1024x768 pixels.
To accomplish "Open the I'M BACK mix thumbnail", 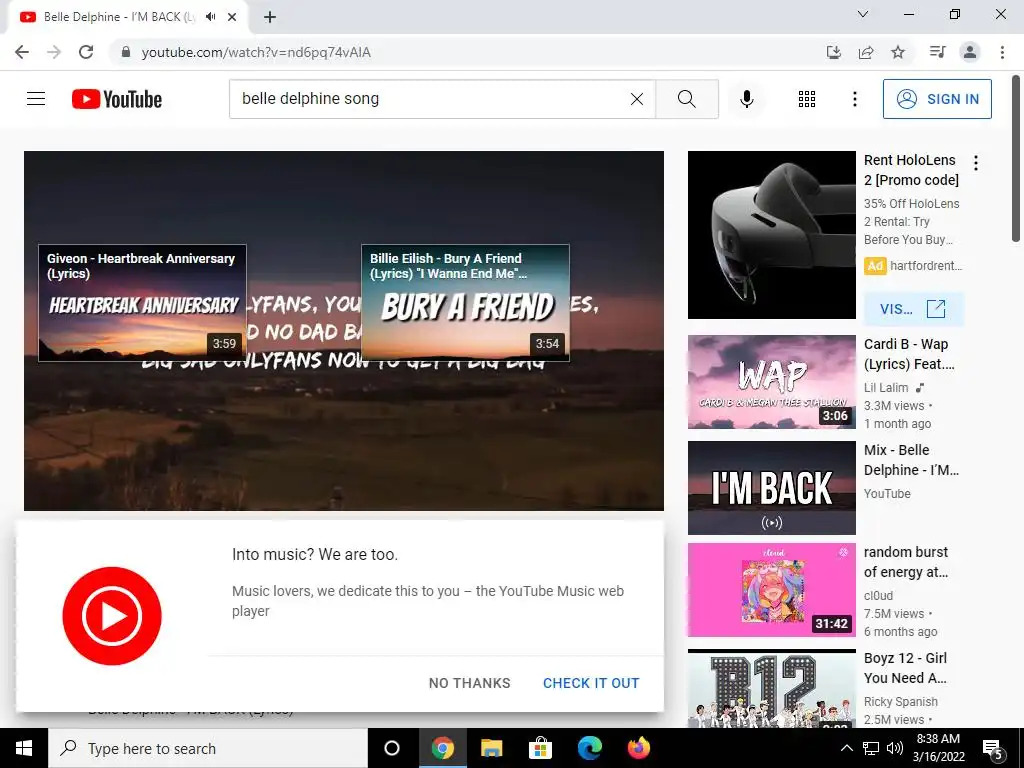I will pos(771,488).
